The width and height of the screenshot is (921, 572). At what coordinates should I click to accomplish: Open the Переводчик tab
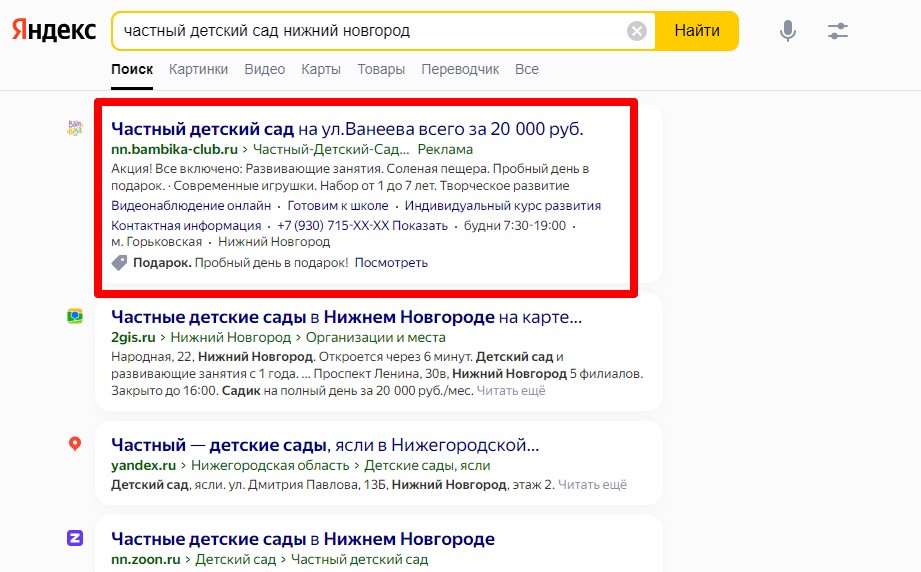click(460, 69)
